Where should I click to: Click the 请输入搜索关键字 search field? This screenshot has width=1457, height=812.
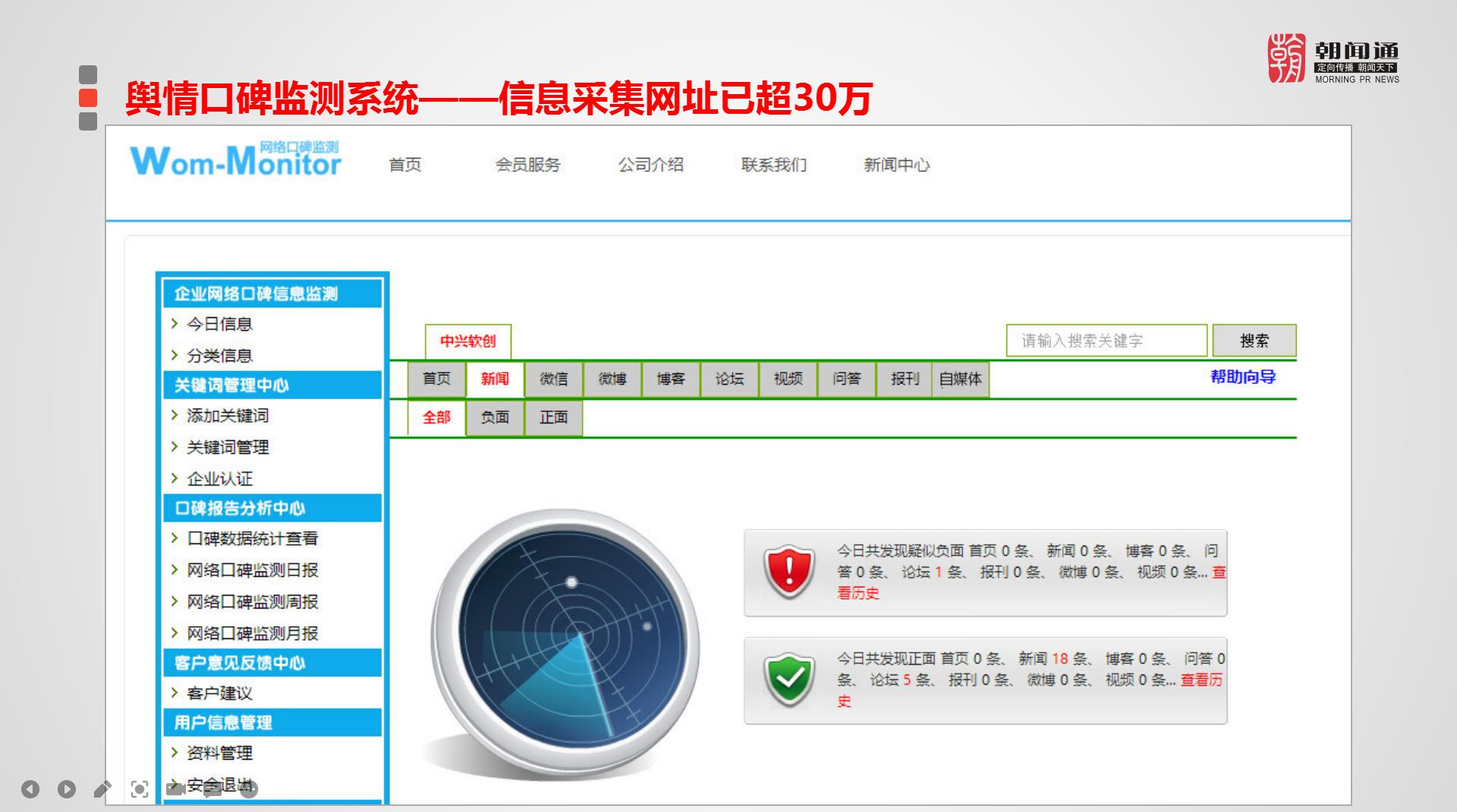[x=1106, y=341]
